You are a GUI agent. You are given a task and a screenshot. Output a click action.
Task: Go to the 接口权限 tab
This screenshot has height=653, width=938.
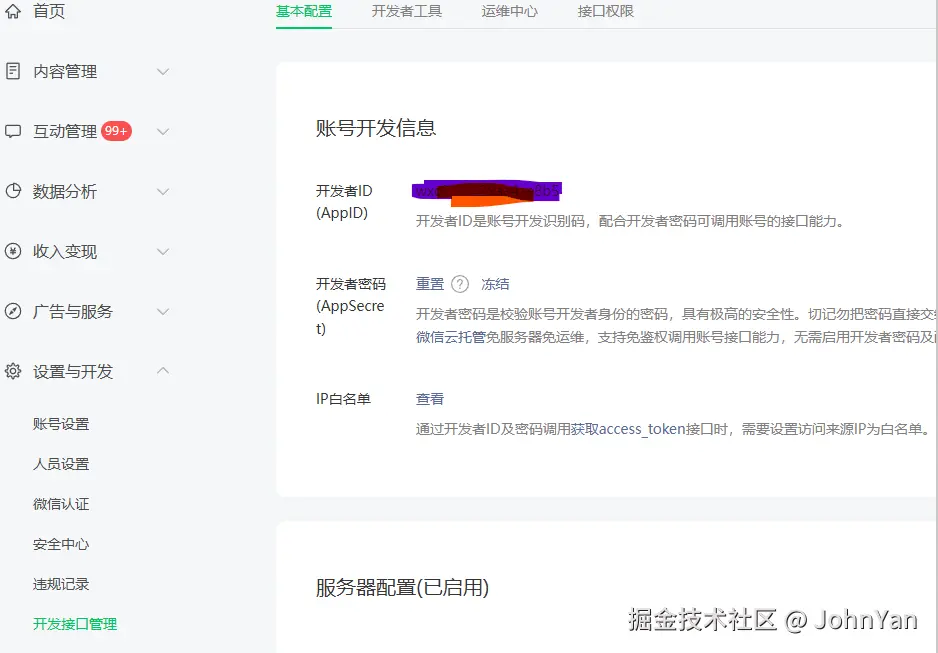[605, 11]
